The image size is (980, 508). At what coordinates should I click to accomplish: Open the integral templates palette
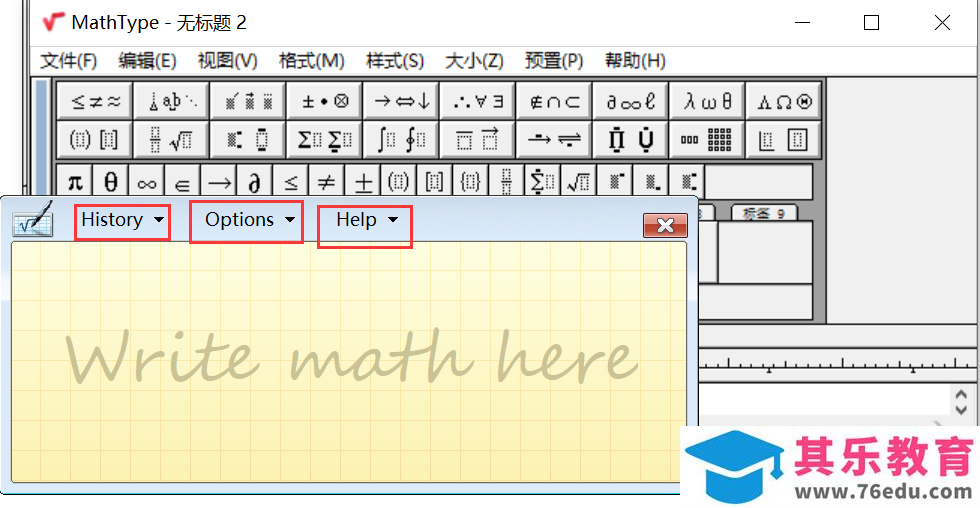[401, 139]
